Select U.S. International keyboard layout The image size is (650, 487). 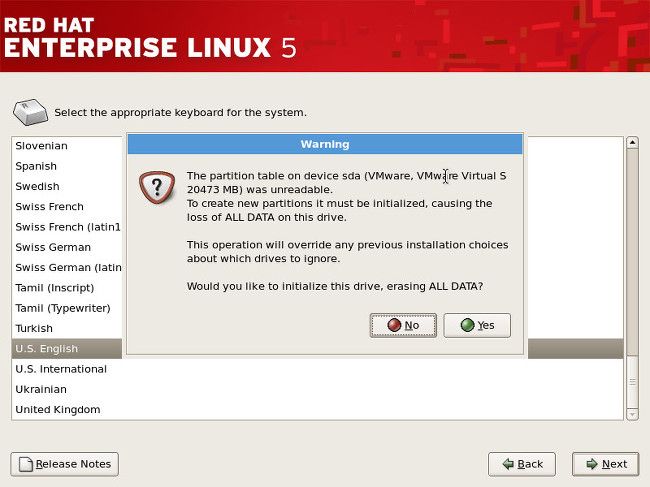point(318,369)
